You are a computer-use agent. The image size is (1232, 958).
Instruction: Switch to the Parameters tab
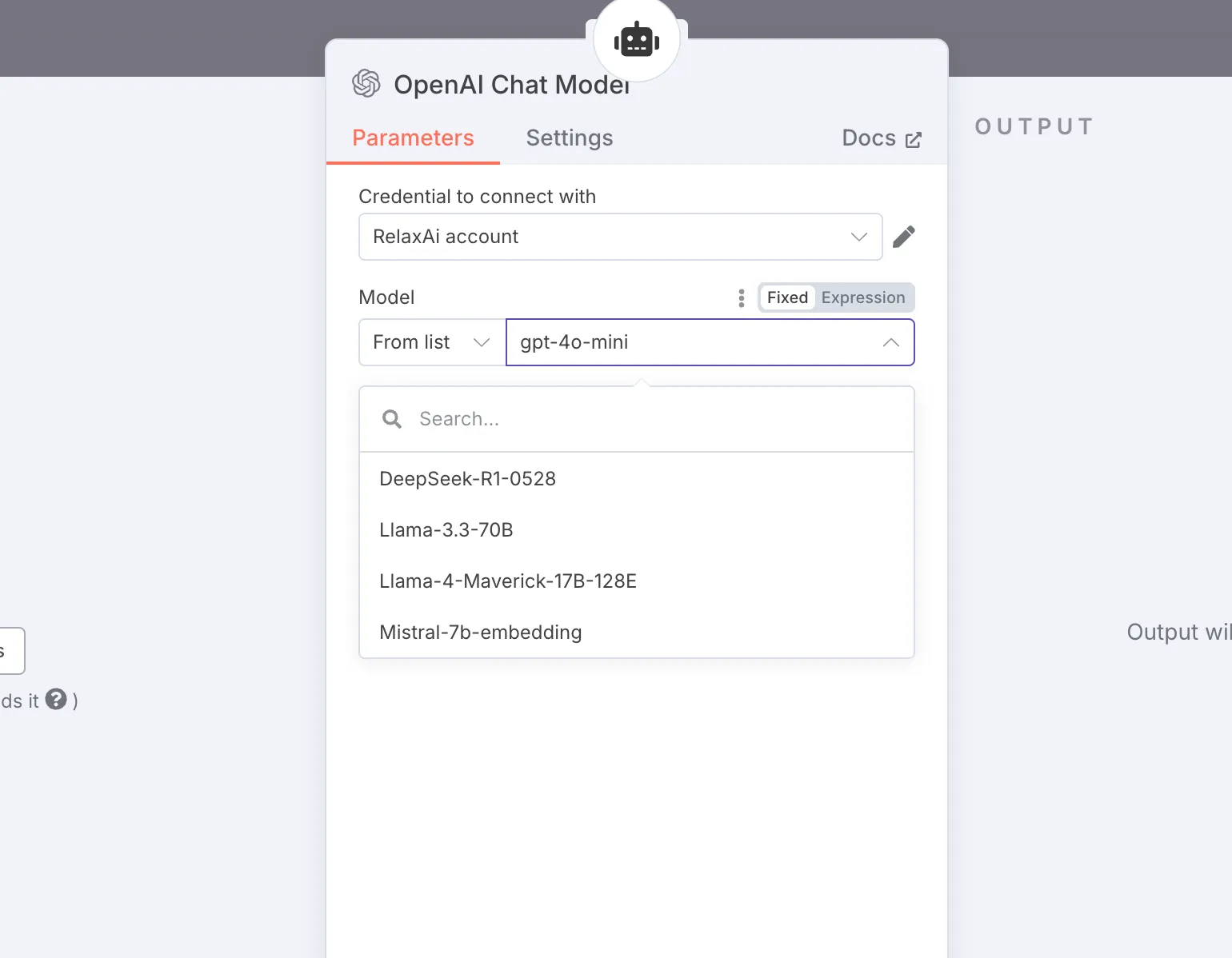413,138
